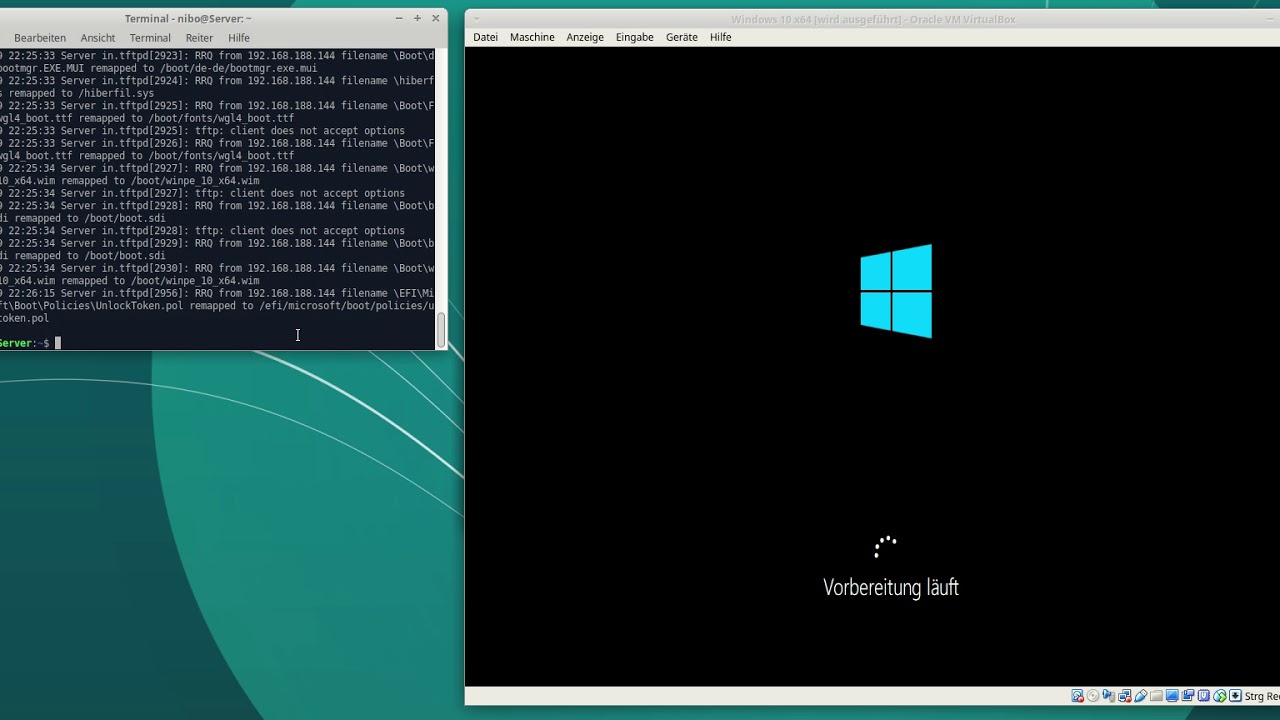
Task: Open the Maschine menu in VirtualBox
Action: [x=532, y=37]
